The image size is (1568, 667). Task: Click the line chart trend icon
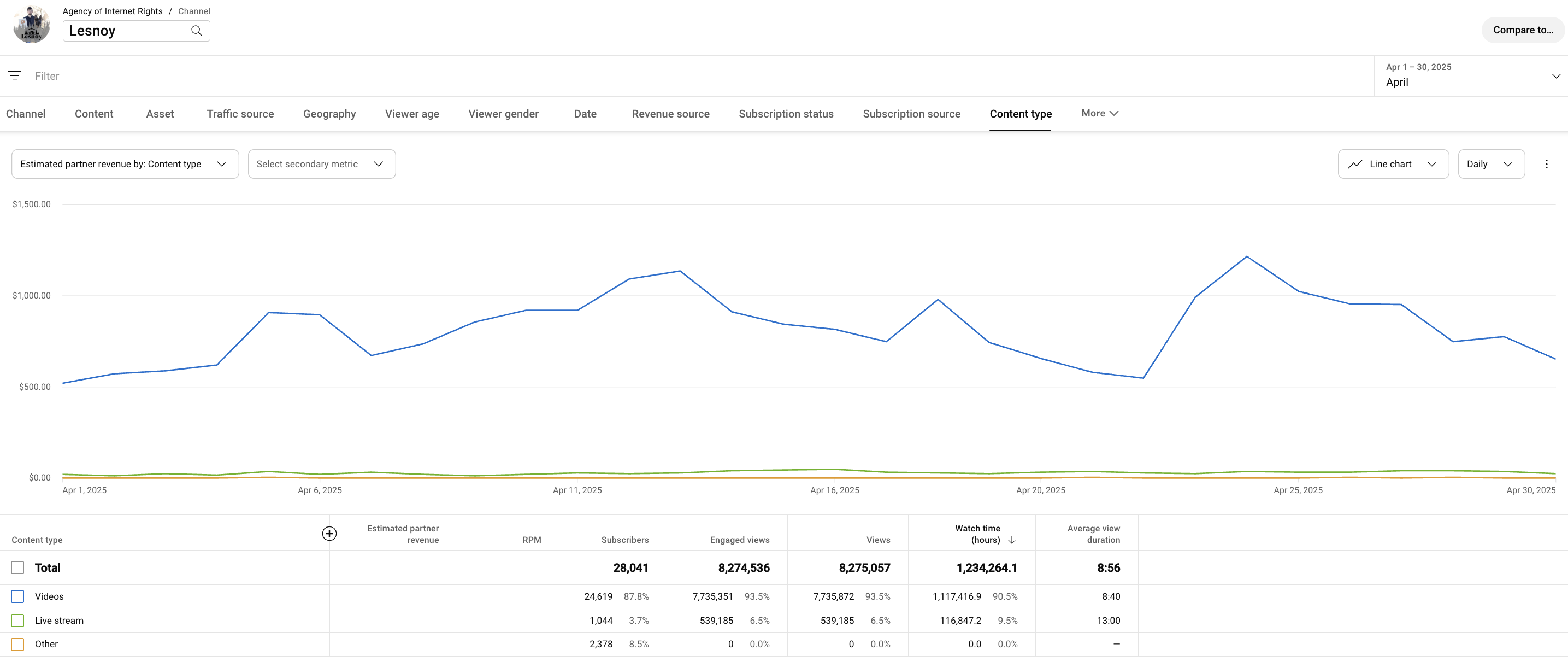pos(1355,164)
